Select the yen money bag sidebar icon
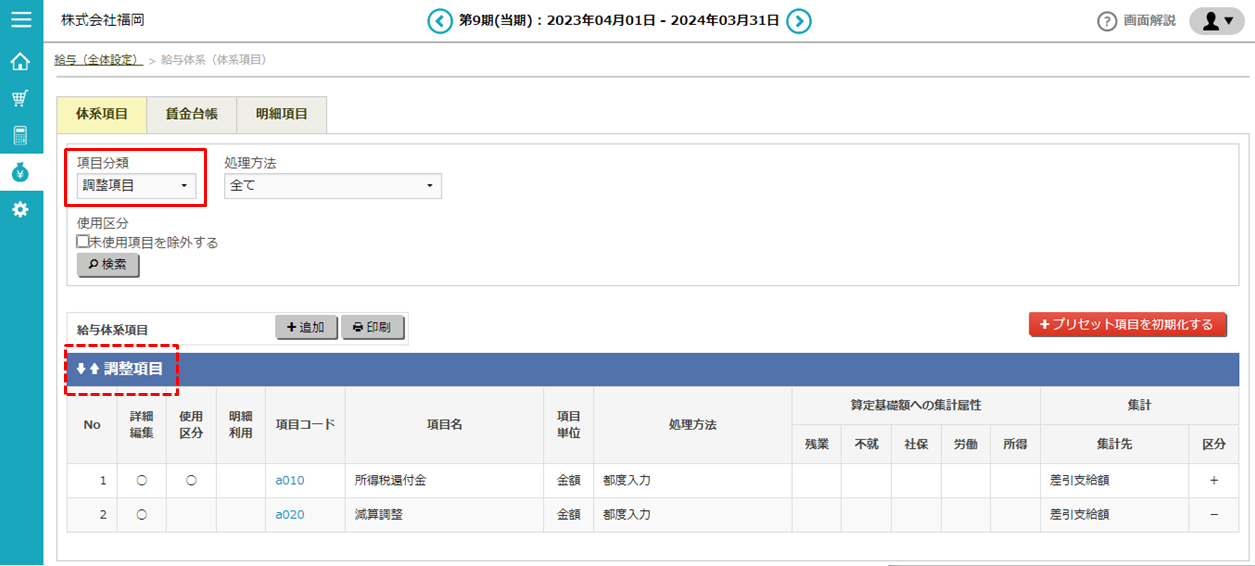1255x566 pixels. tap(20, 172)
